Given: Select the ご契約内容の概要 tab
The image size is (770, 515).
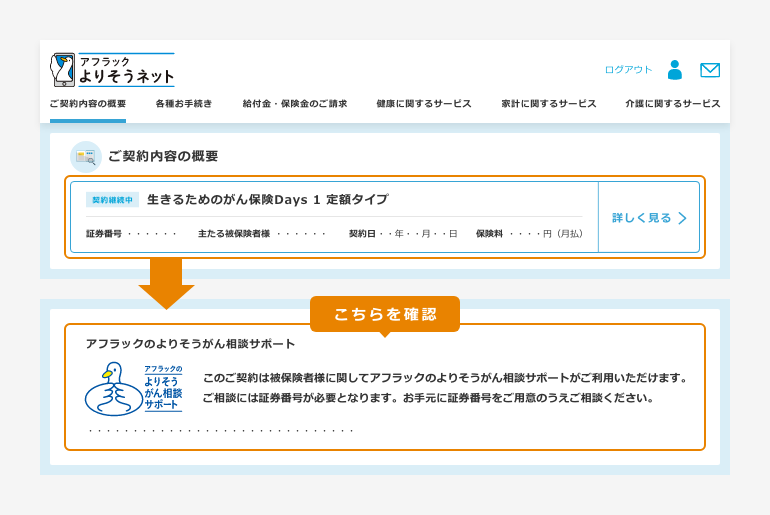Looking at the screenshot, I should [88, 104].
